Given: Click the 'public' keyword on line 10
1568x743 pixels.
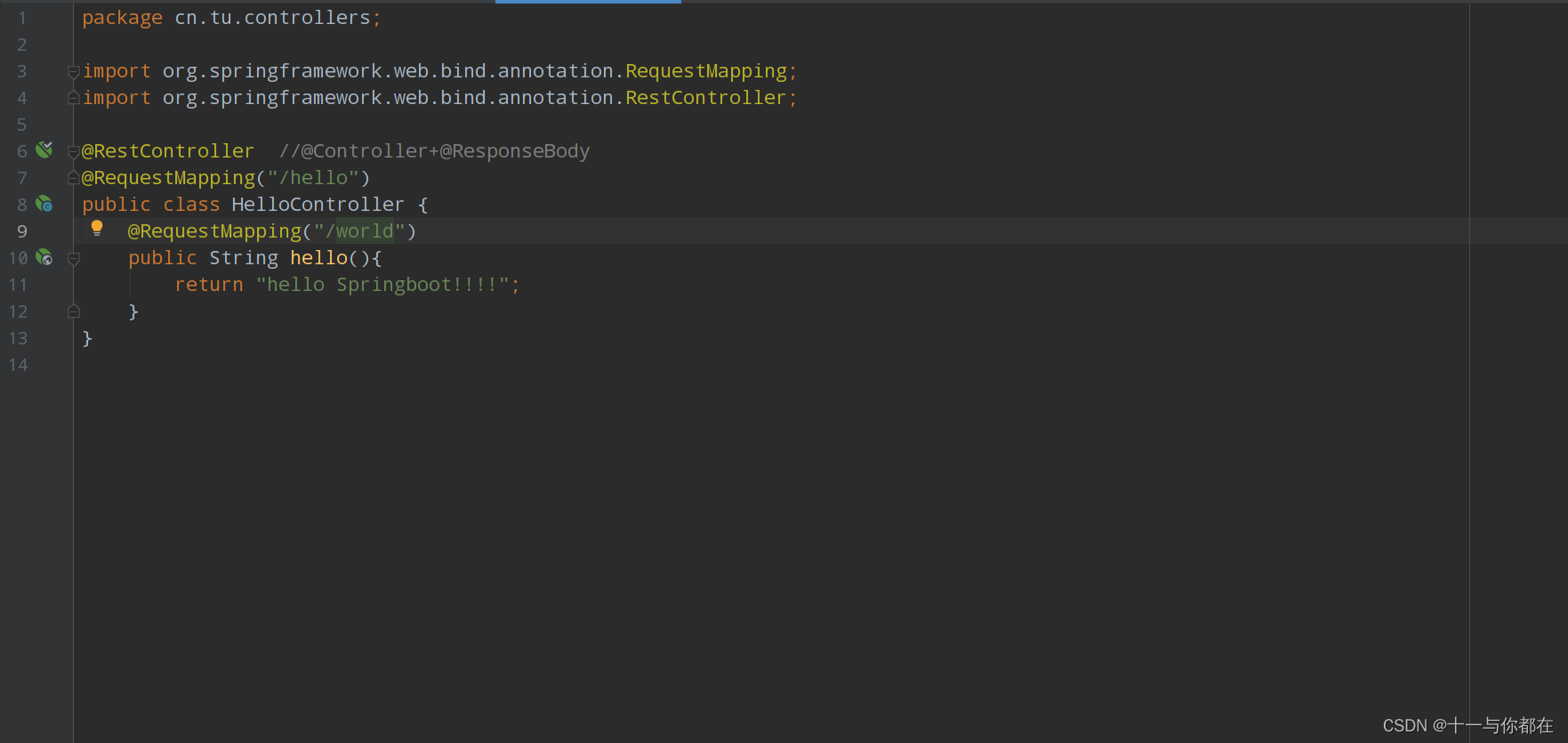Looking at the screenshot, I should coord(163,258).
